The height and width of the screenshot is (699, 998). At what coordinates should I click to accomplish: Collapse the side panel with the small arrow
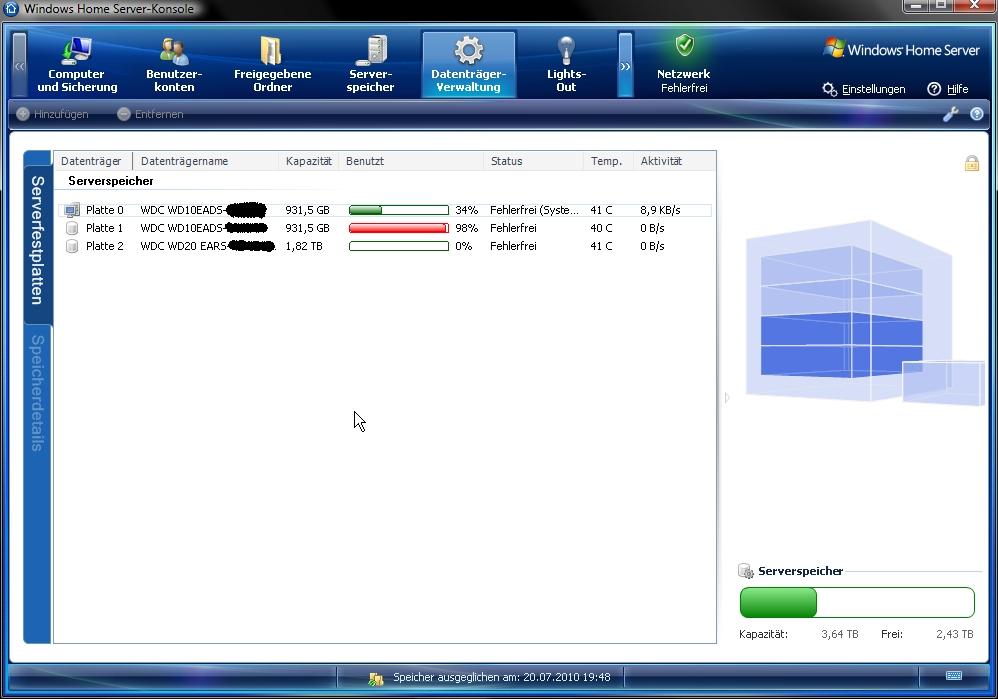[x=727, y=398]
